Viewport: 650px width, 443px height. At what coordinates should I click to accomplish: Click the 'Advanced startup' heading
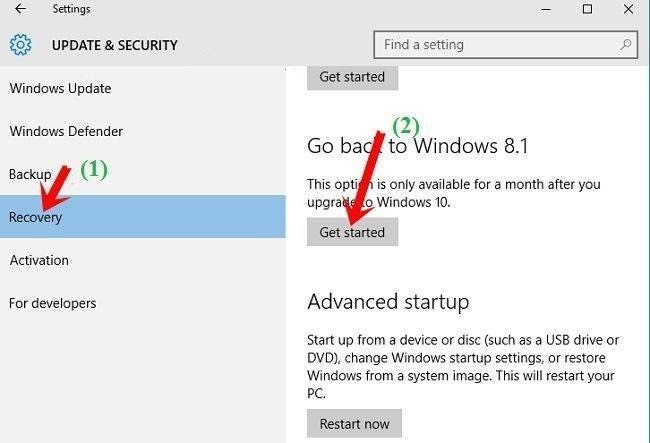coord(388,301)
